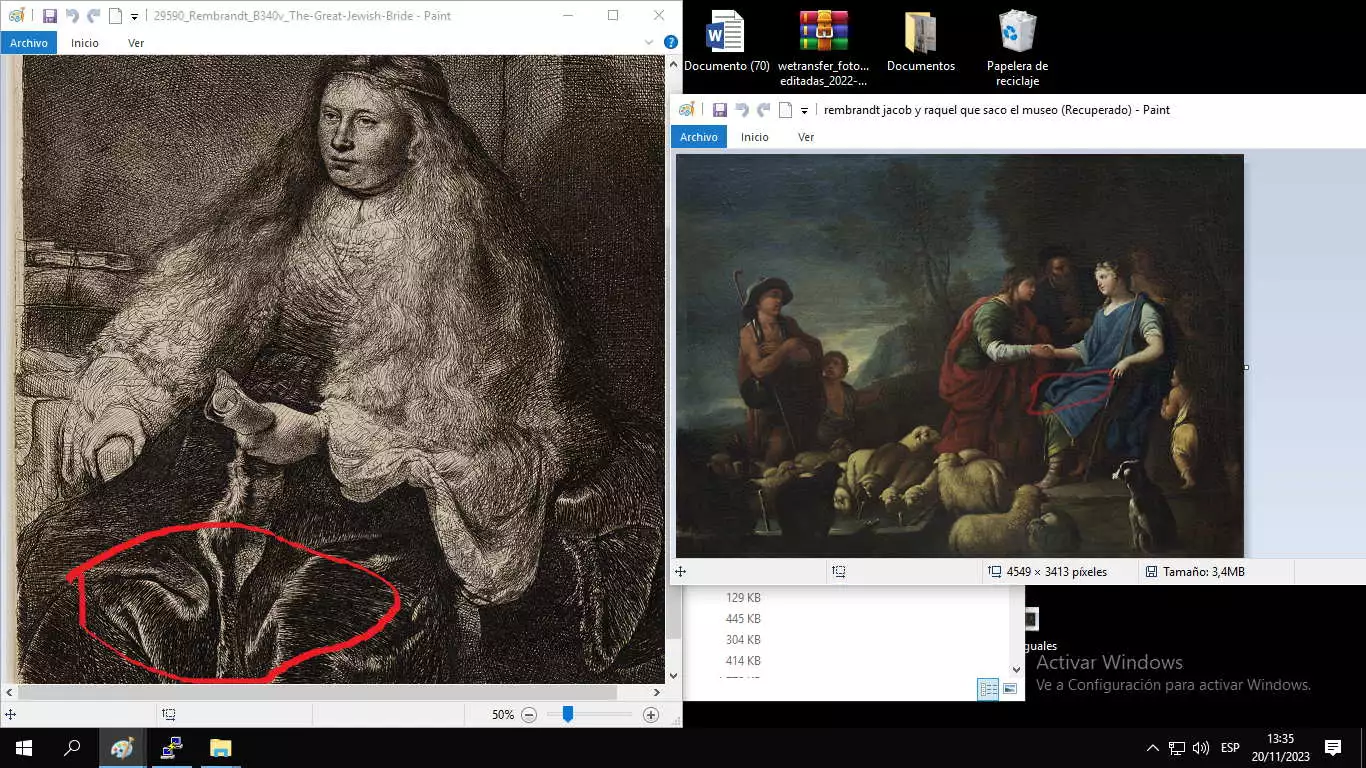Switch to Ver tab in jacob y raquel Paint

[x=806, y=137]
